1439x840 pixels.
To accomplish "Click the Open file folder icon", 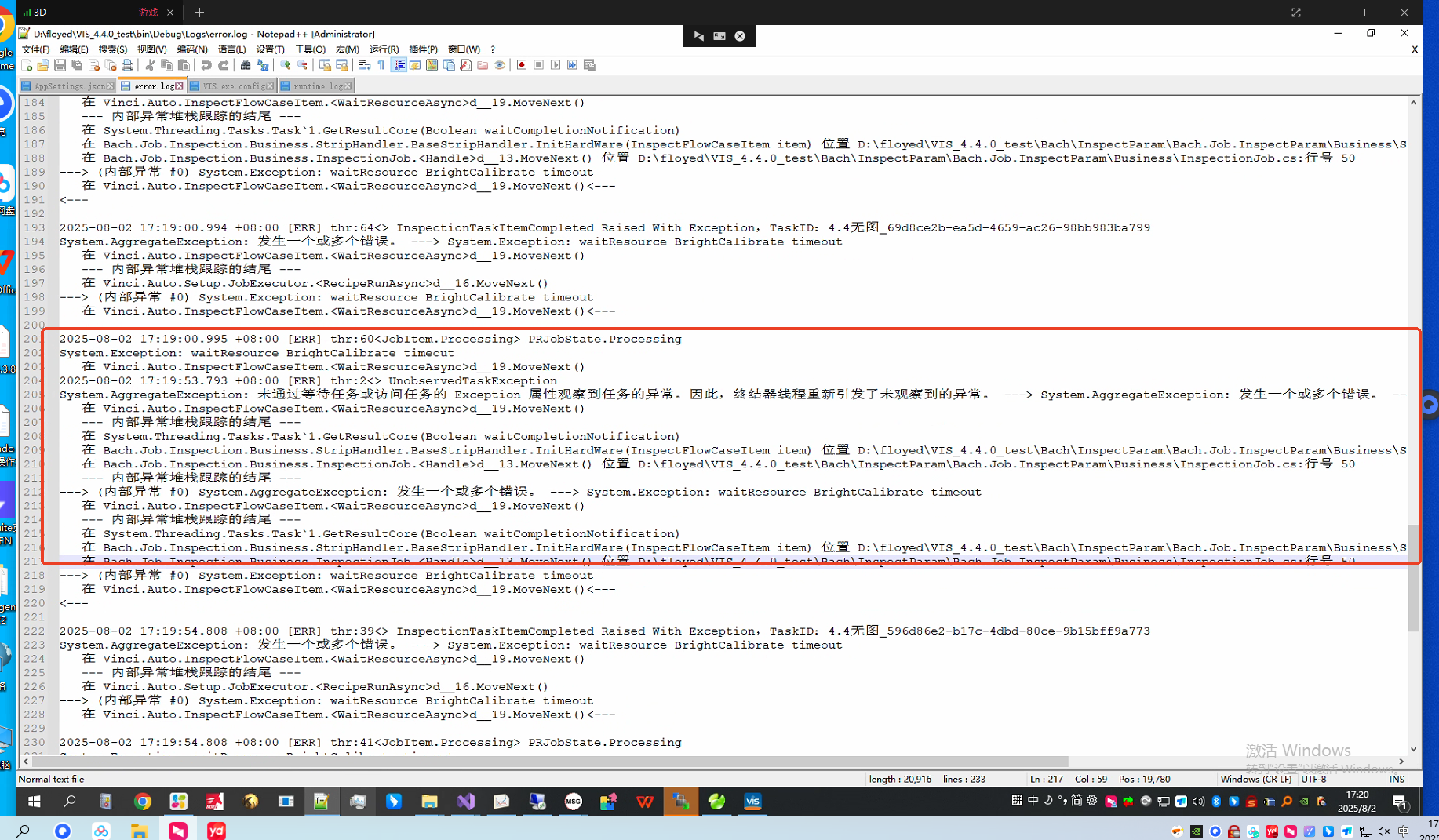I will [x=43, y=65].
